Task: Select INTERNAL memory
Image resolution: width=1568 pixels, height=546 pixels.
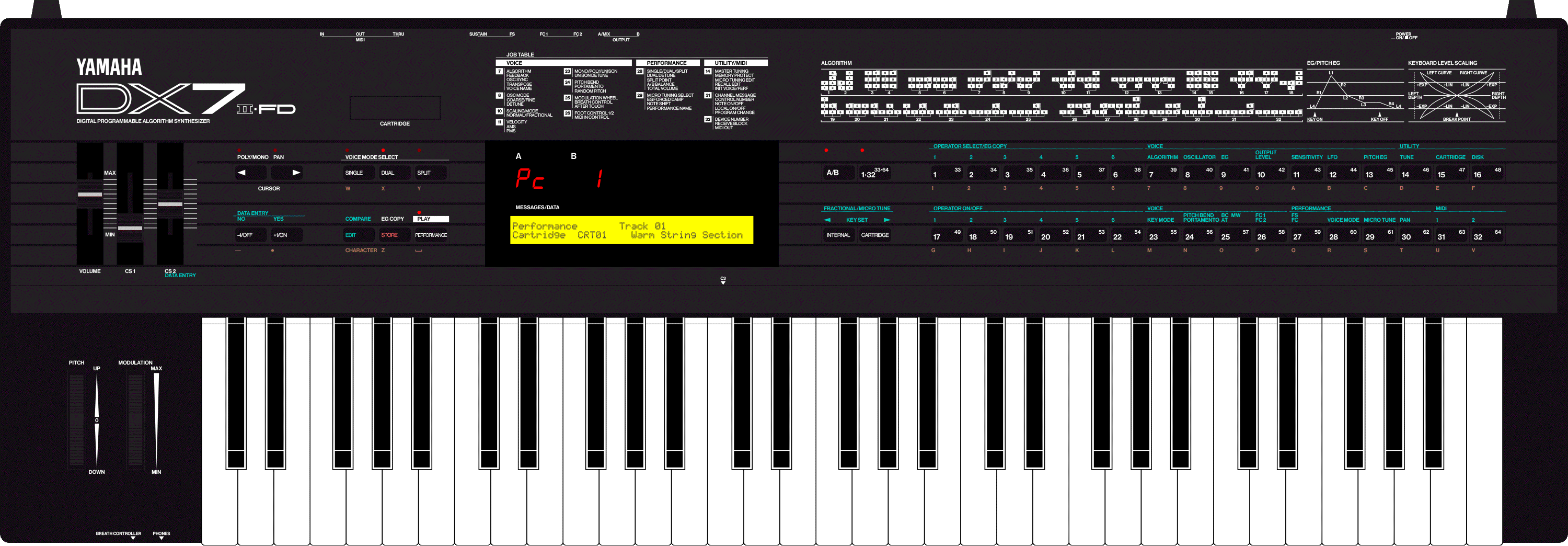Action: [x=839, y=235]
